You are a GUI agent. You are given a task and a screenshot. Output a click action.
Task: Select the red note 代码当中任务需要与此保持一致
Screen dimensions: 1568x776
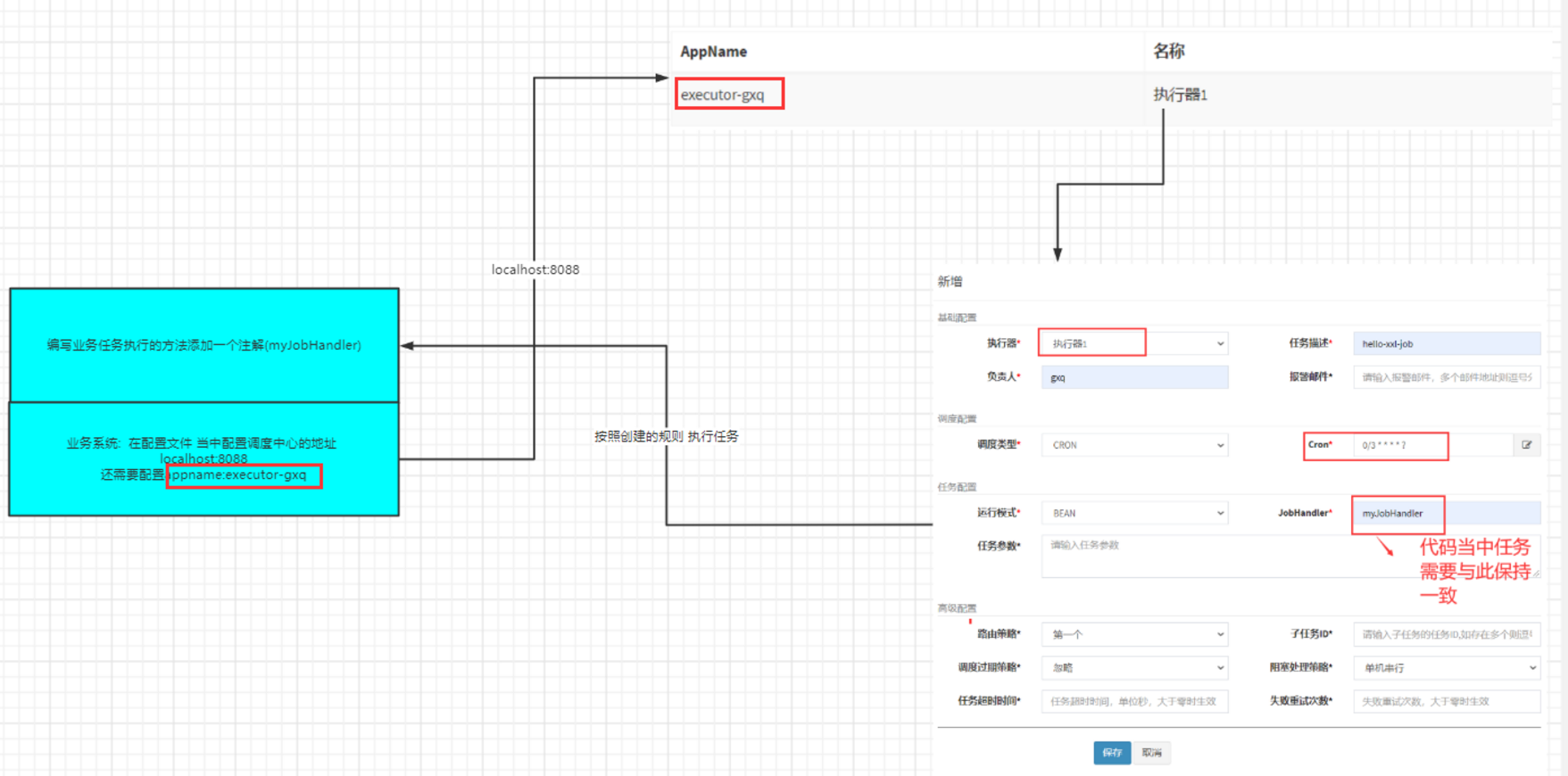(x=1474, y=571)
